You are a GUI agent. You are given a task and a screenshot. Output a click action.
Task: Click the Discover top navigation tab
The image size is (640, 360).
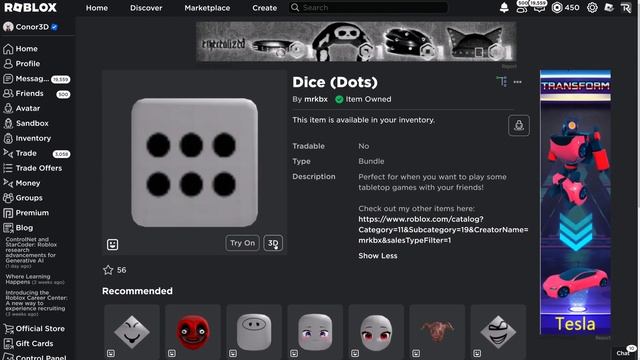pos(146,8)
